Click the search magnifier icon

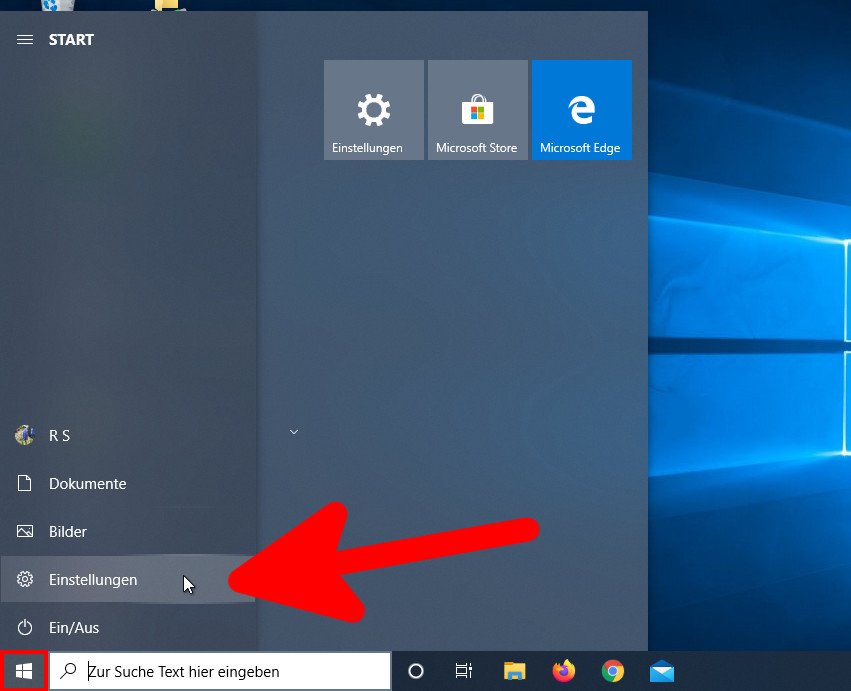click(68, 671)
